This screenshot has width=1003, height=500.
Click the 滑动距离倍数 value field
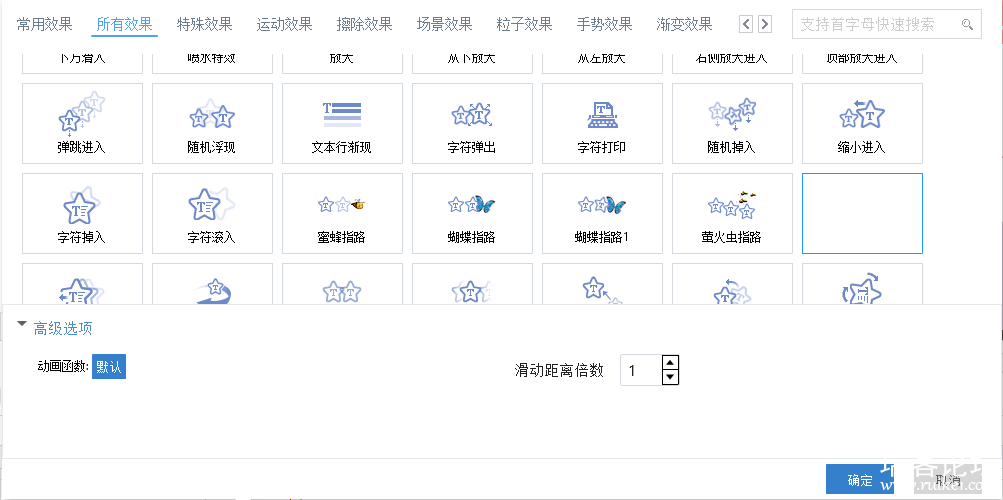641,370
